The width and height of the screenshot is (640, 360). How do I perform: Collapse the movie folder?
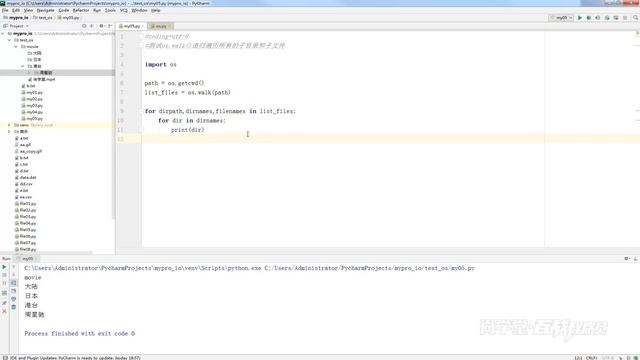click(x=16, y=47)
